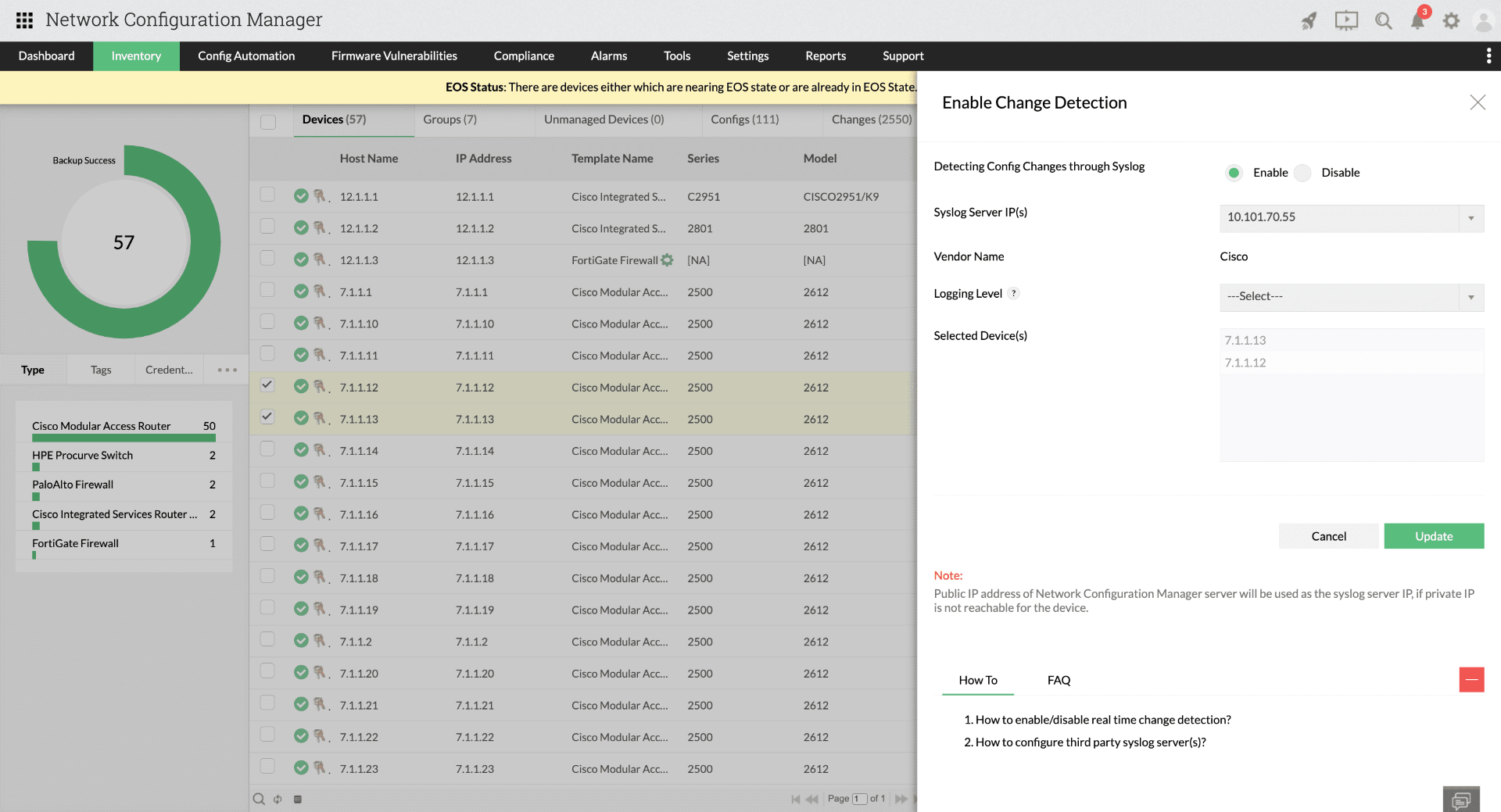
Task: Click the refresh icon below the device list
Action: [278, 799]
